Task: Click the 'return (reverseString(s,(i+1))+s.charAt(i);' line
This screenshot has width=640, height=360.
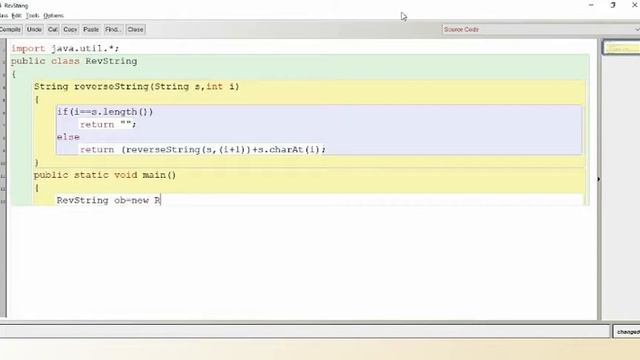Action: pyautogui.click(x=203, y=149)
